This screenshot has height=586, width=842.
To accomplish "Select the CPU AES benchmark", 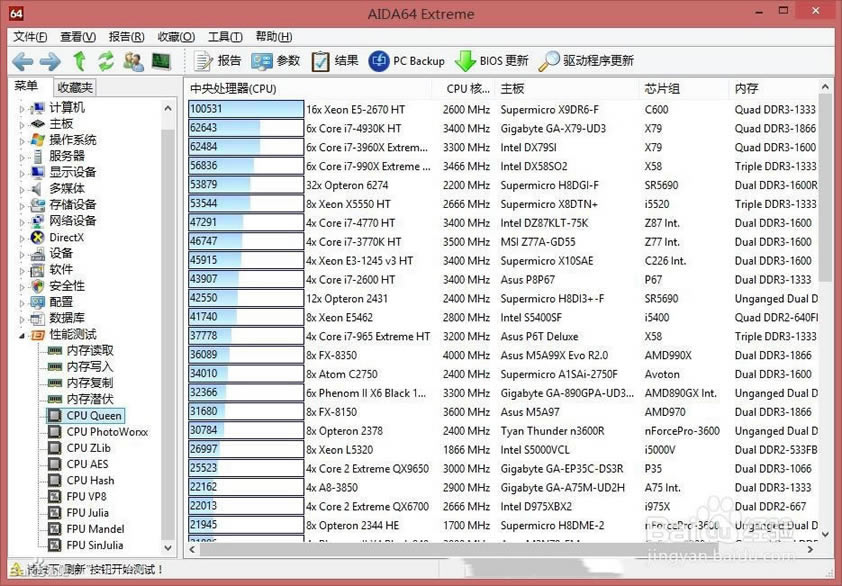I will [x=87, y=464].
